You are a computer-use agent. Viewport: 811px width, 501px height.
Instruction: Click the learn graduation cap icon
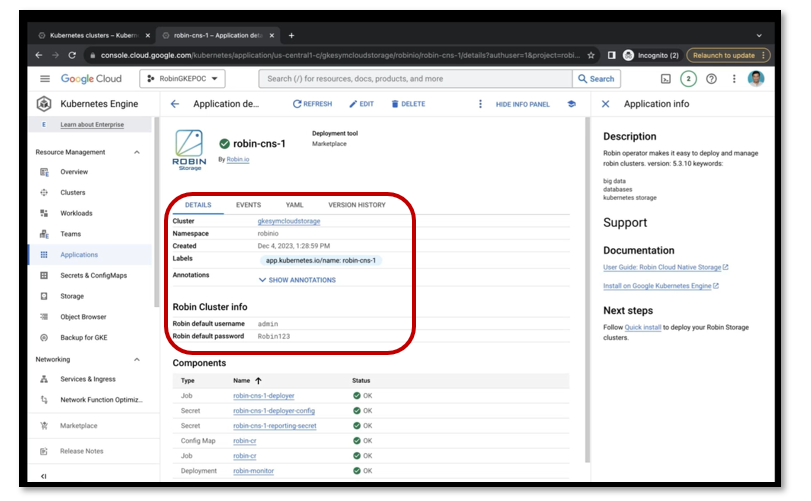(x=572, y=104)
